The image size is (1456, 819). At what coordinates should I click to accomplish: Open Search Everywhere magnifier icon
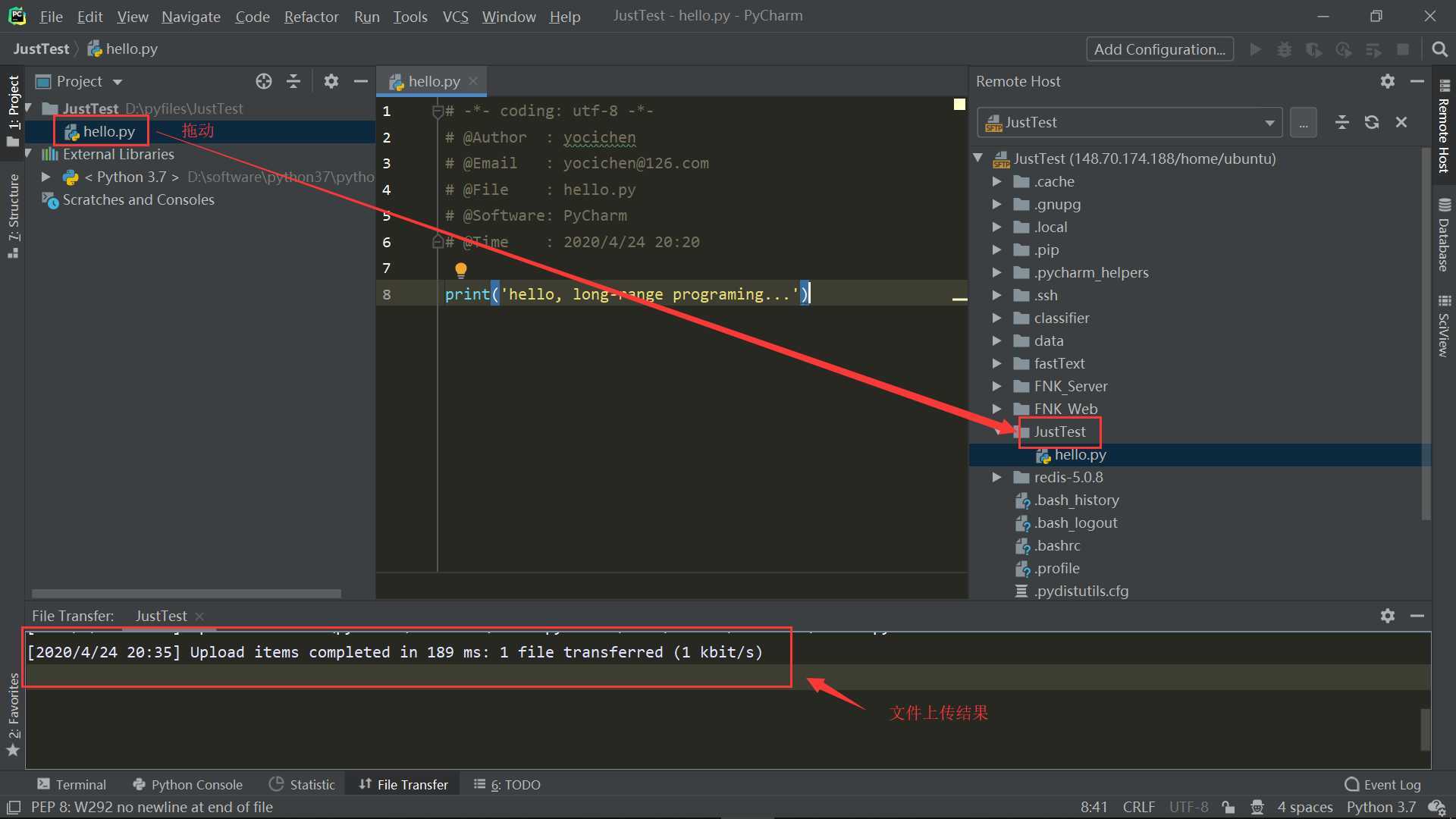pyautogui.click(x=1439, y=49)
